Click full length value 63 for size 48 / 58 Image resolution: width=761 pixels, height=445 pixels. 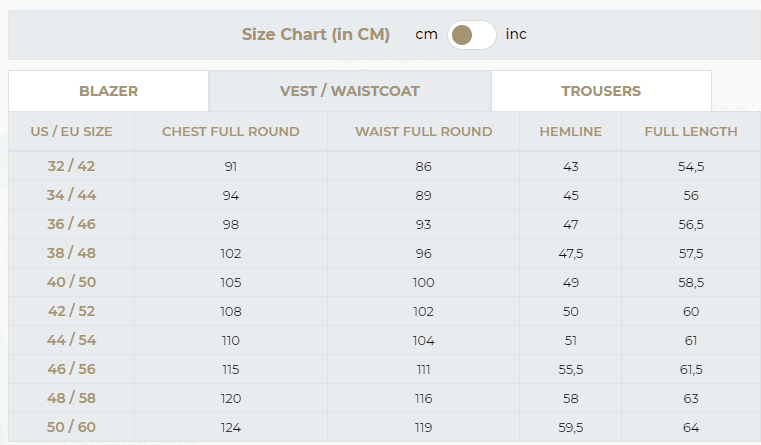691,398
